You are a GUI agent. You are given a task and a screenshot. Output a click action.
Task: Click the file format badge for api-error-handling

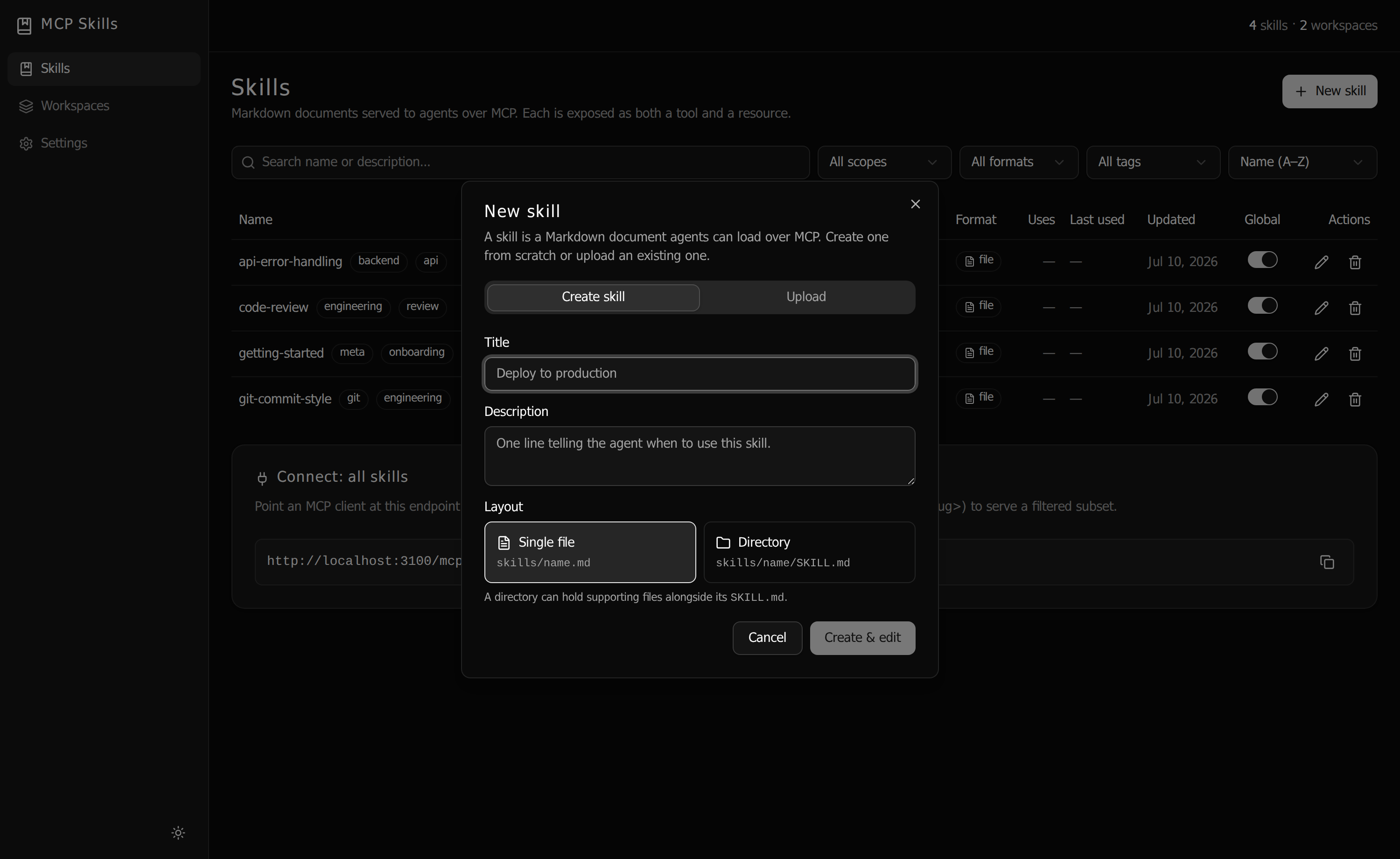coord(979,261)
